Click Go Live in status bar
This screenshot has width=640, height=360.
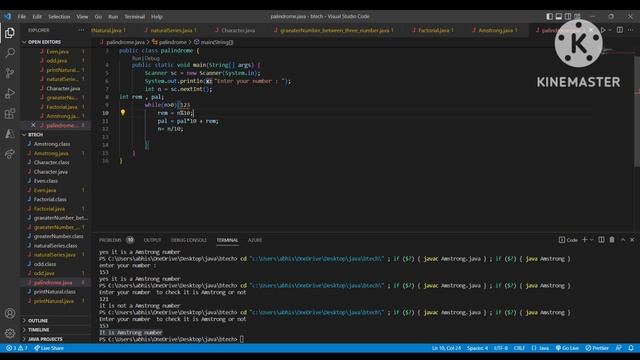click(567, 348)
